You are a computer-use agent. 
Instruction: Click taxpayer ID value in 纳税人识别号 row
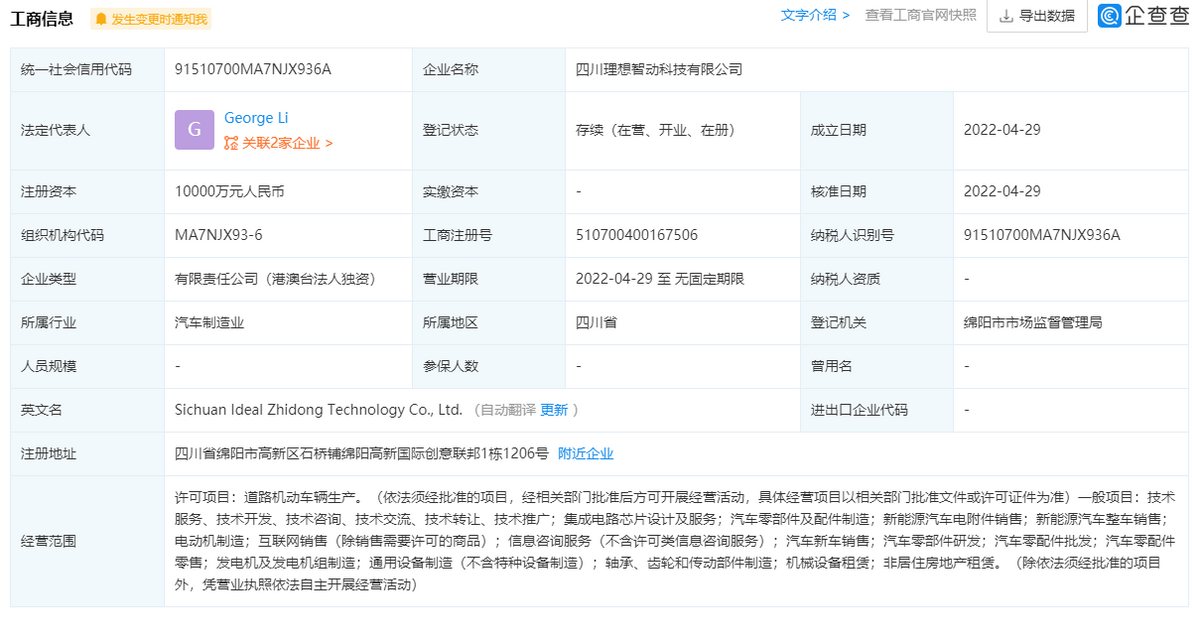pyautogui.click(x=1042, y=235)
